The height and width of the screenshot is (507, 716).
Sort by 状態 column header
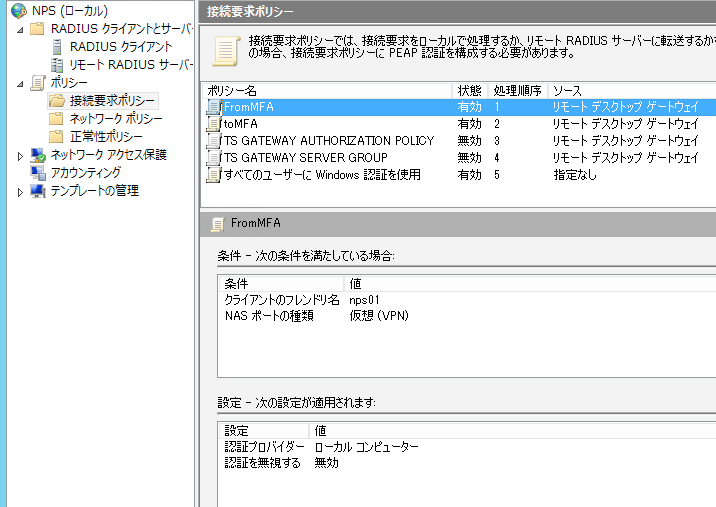470,90
